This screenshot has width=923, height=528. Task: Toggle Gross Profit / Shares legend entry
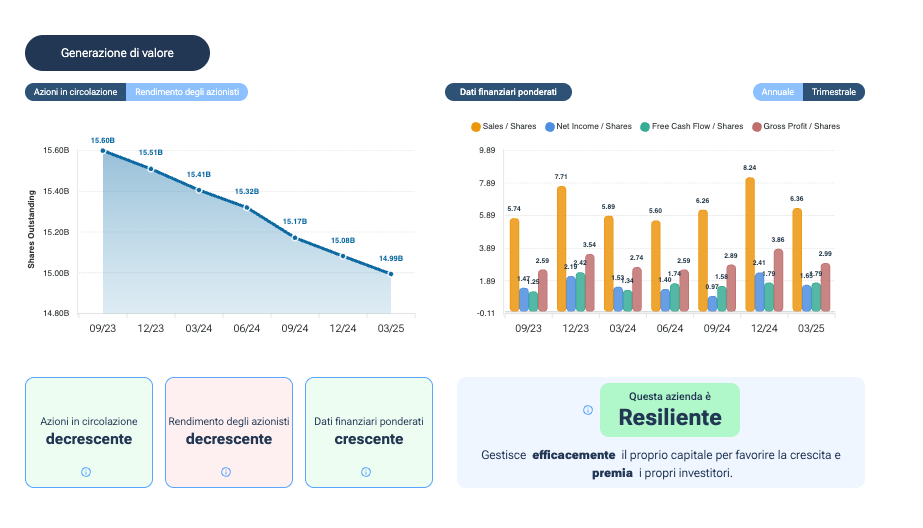click(801, 127)
